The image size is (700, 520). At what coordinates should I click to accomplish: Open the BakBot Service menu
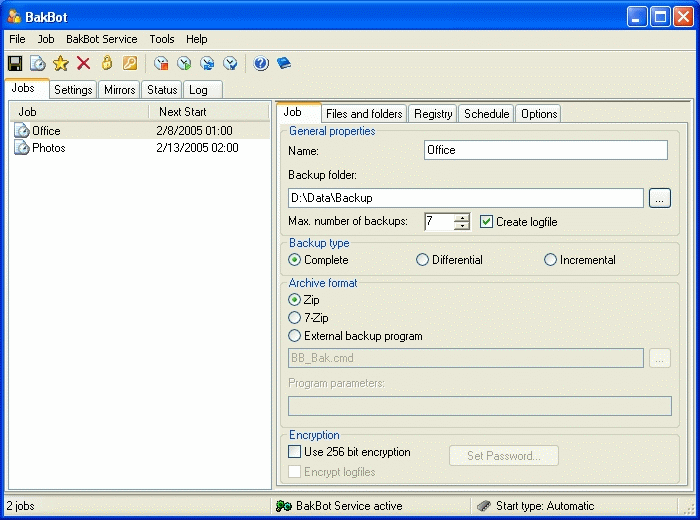pos(102,39)
